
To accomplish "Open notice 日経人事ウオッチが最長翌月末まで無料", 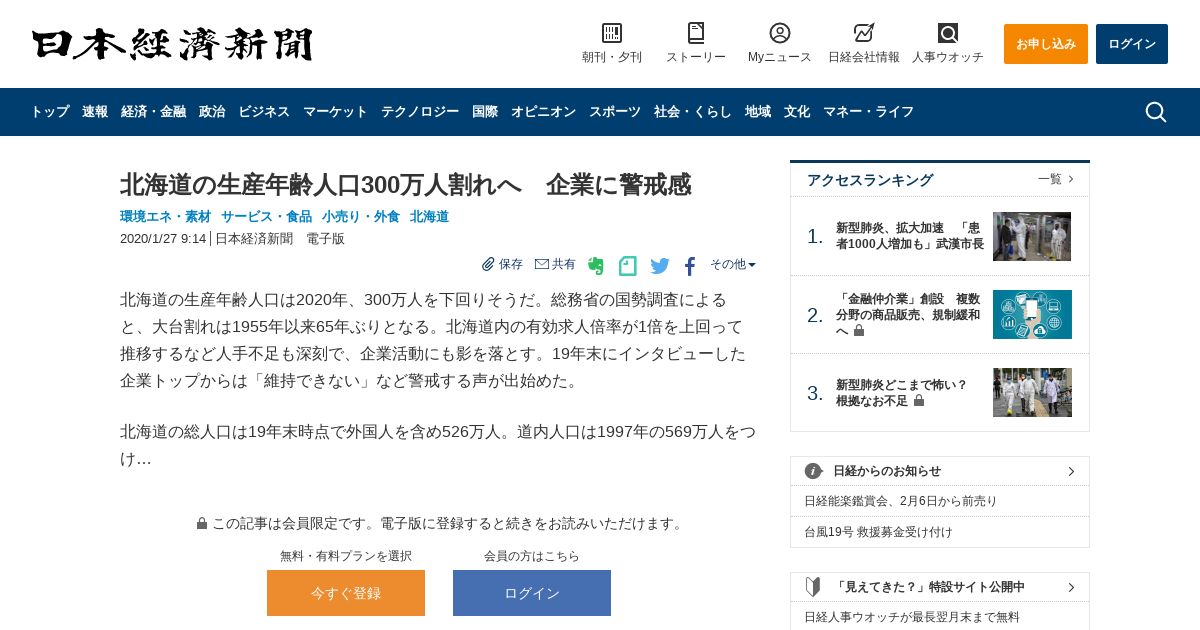I will tap(912, 617).
